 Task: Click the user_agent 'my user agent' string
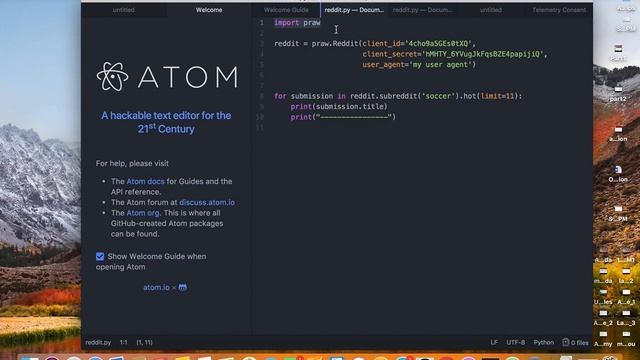pyautogui.click(x=440, y=65)
